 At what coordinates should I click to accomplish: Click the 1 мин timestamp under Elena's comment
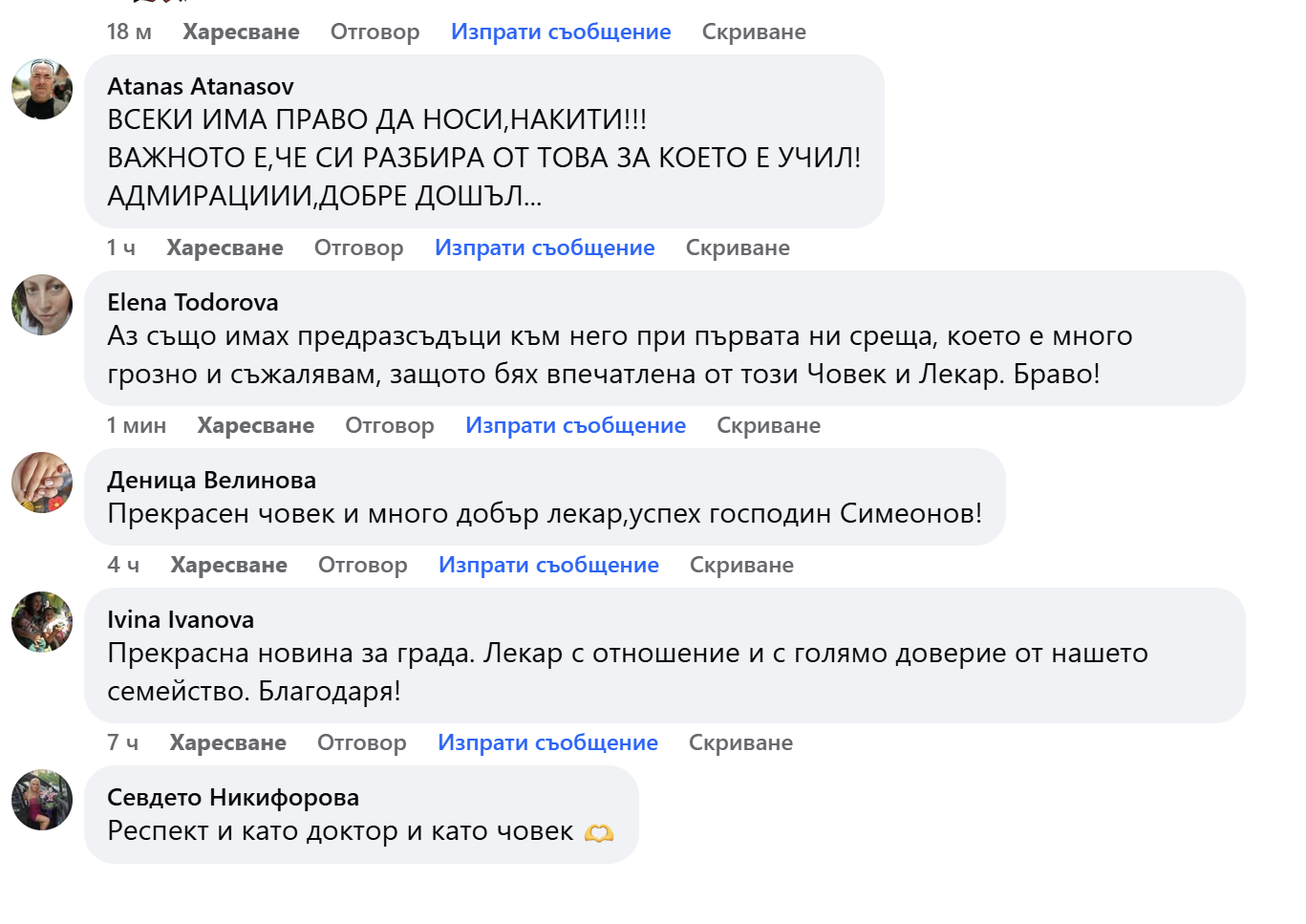click(137, 425)
